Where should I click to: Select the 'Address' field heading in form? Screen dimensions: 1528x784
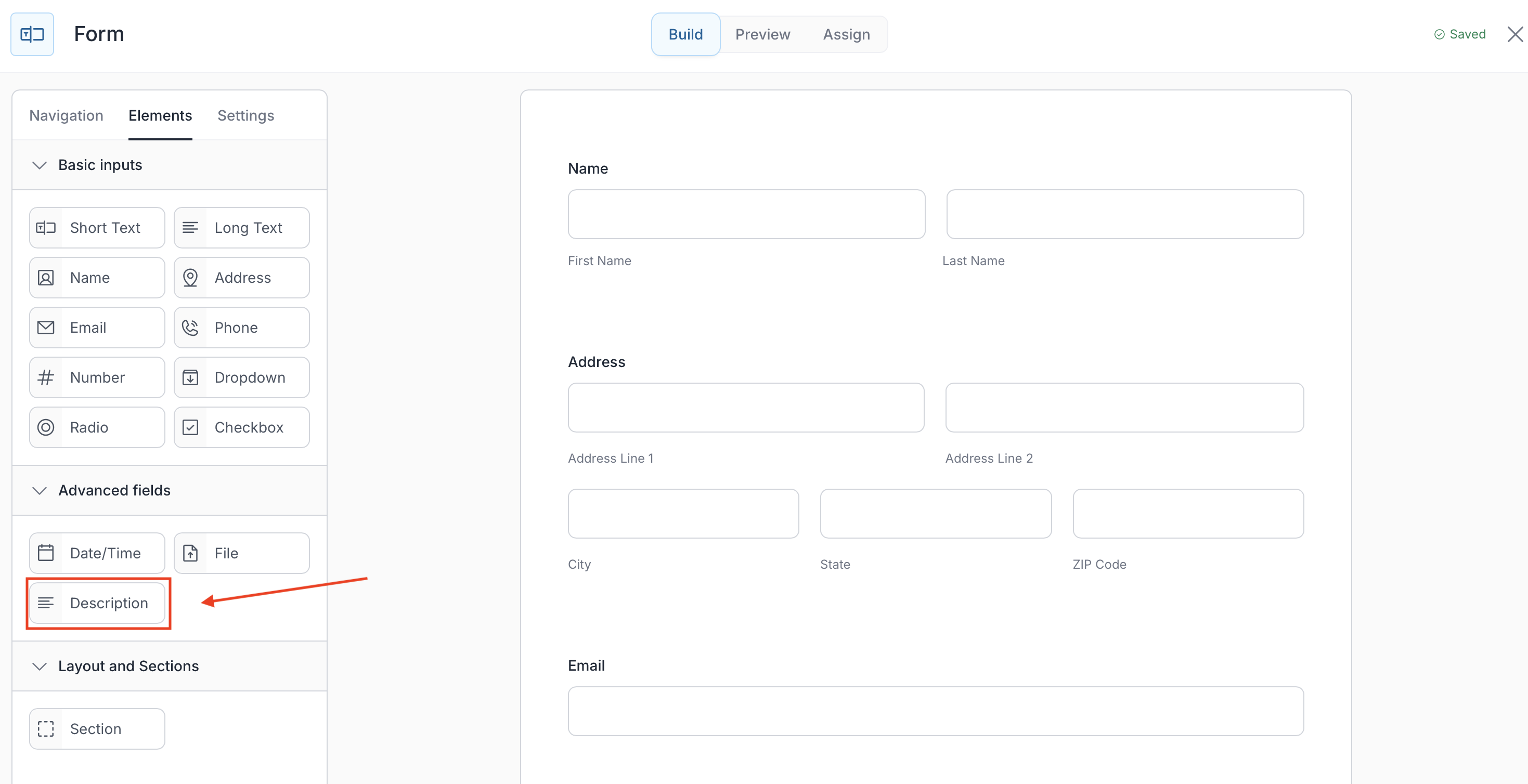(x=597, y=362)
